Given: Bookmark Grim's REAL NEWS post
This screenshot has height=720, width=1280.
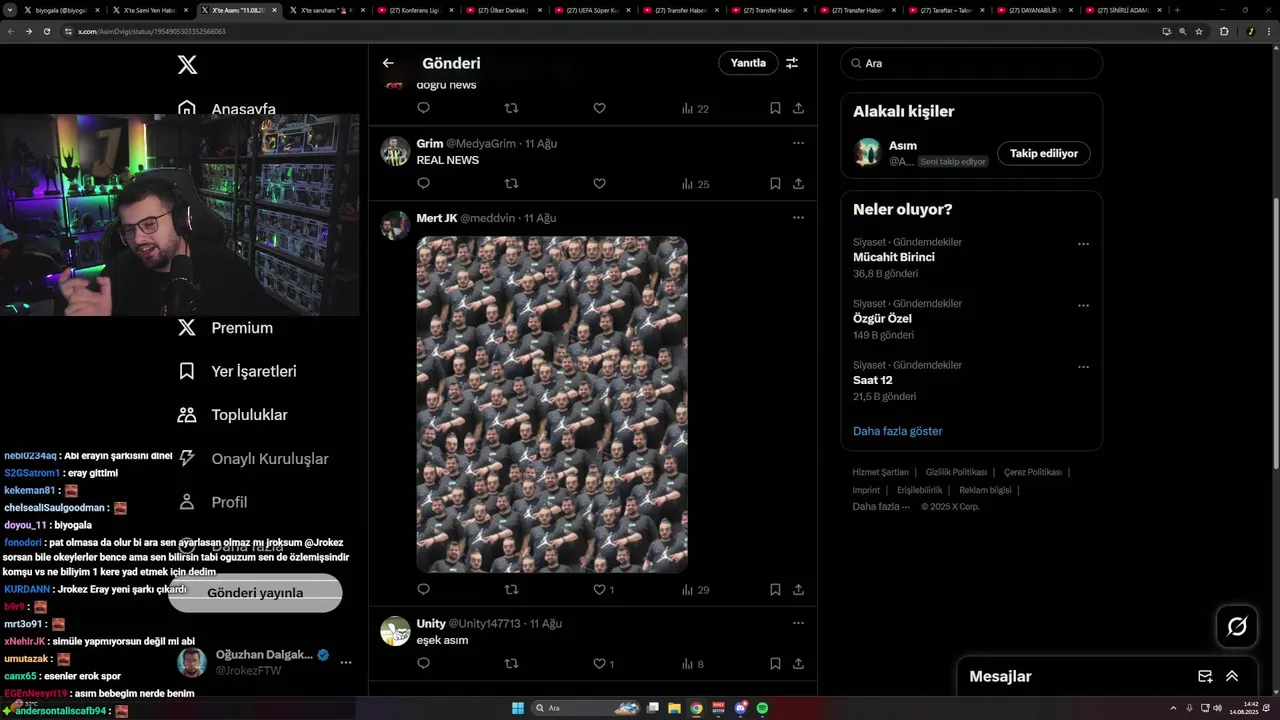Looking at the screenshot, I should (775, 184).
